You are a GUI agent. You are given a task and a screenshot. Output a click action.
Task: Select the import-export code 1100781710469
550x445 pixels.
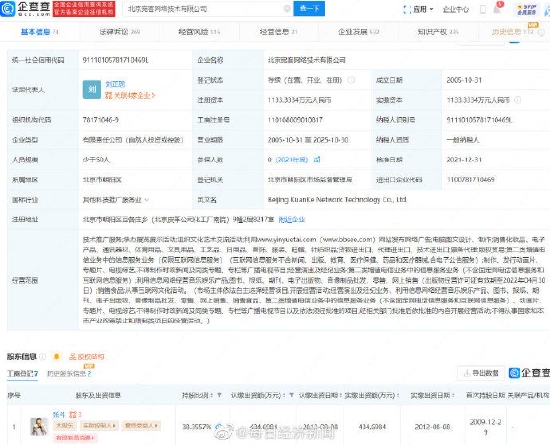point(470,180)
